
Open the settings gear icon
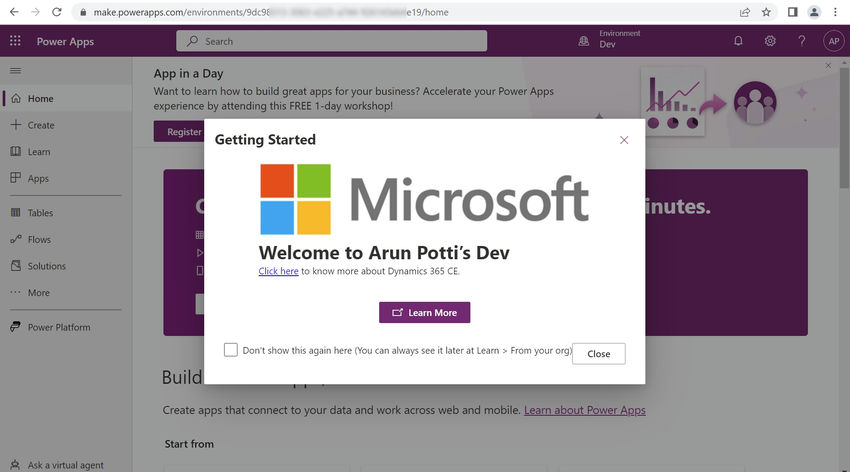tap(770, 41)
